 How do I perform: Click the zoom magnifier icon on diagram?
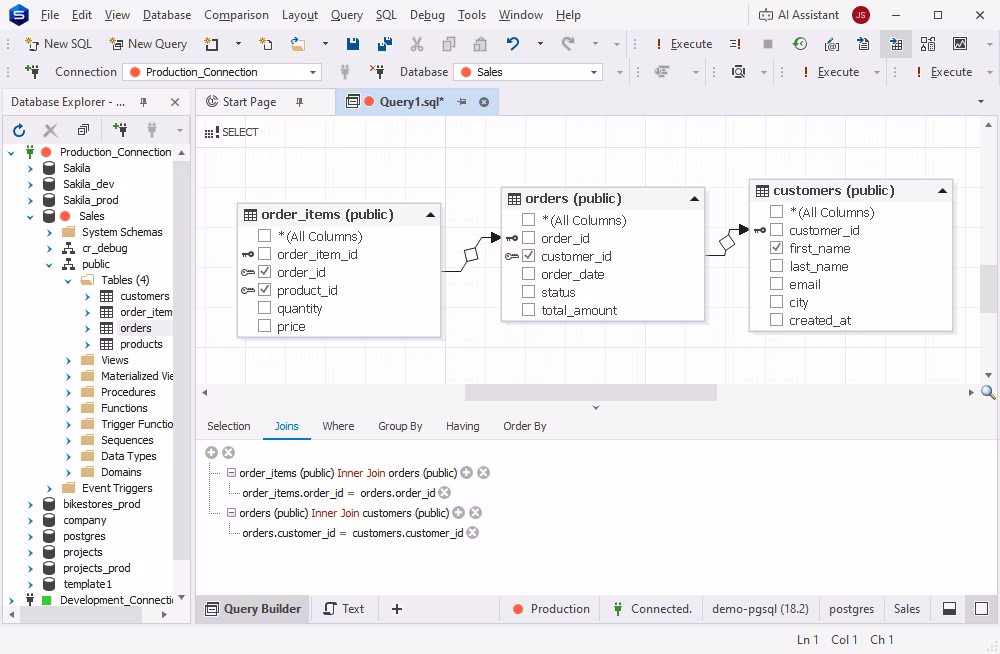[988, 392]
